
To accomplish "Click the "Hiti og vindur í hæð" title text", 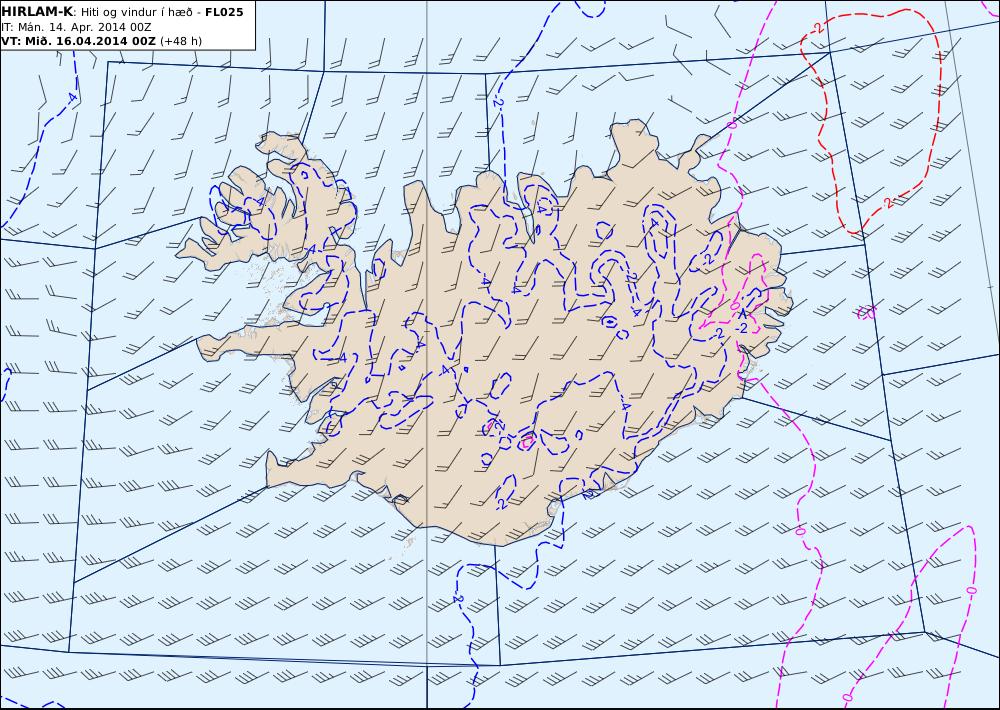I will [x=136, y=12].
